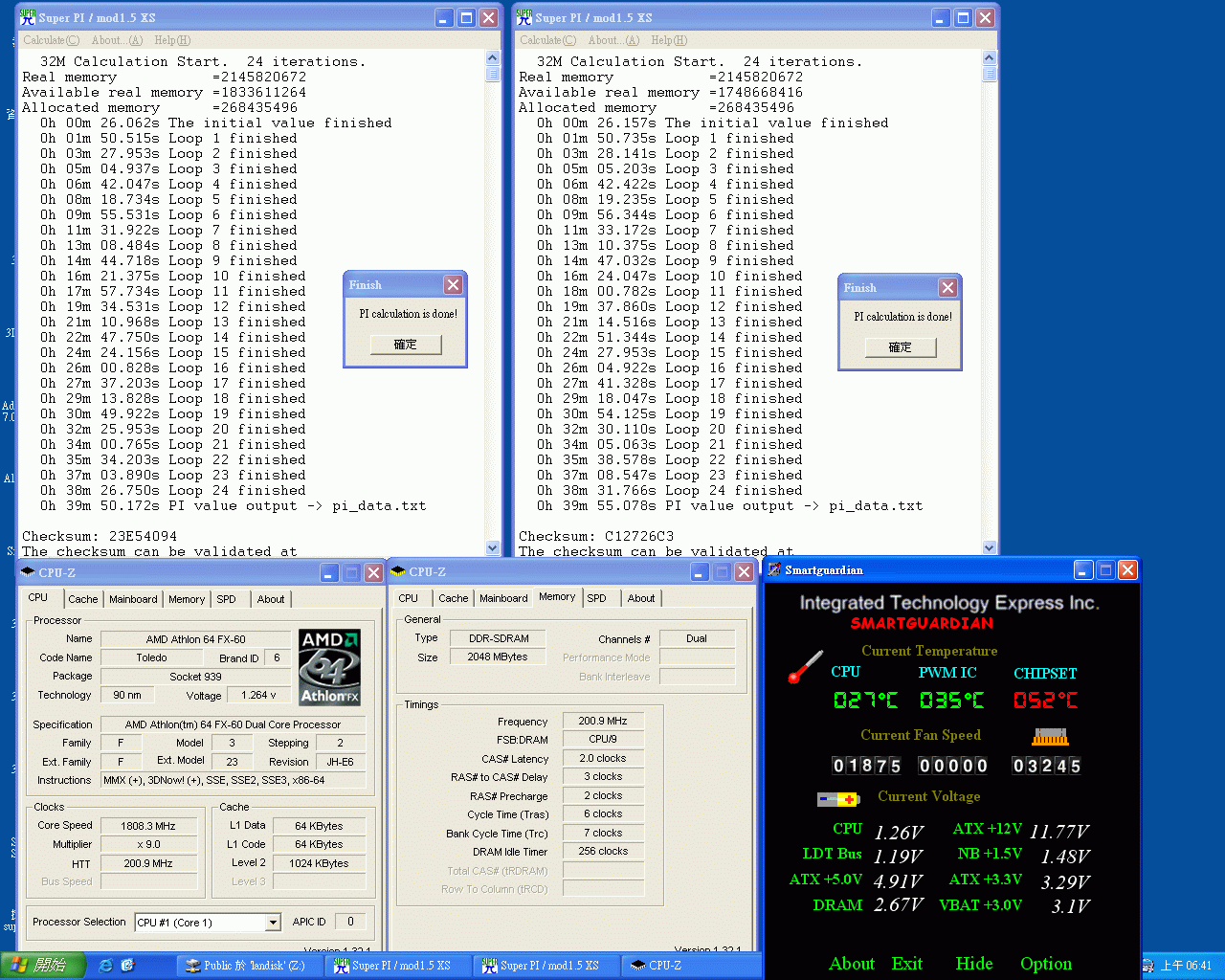1225x980 pixels.
Task: Click right checksum C12726C3 text
Action: (639, 536)
